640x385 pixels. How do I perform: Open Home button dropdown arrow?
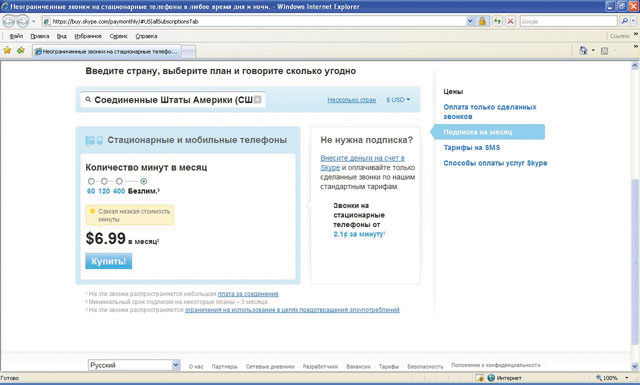[x=593, y=50]
